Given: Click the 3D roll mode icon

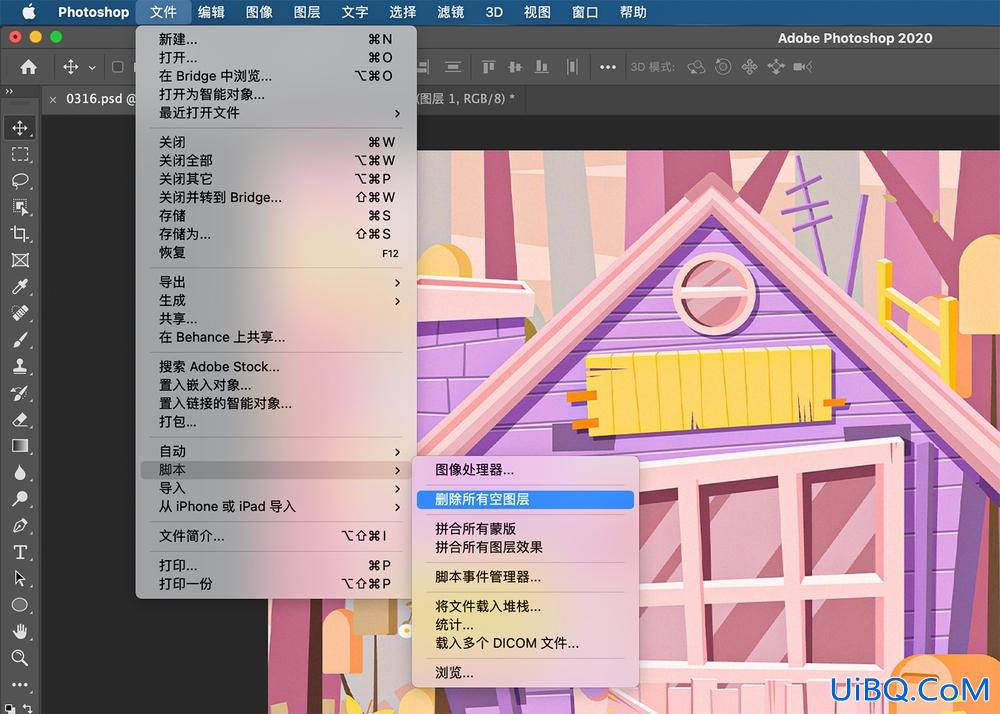Looking at the screenshot, I should click(723, 67).
